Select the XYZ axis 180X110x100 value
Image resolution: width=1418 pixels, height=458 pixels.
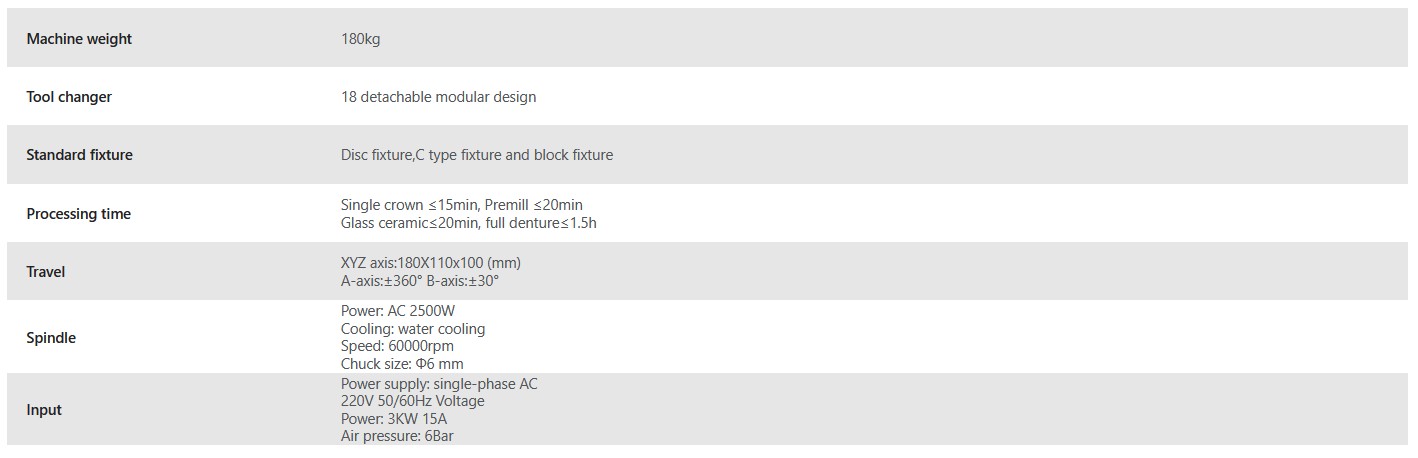430,263
